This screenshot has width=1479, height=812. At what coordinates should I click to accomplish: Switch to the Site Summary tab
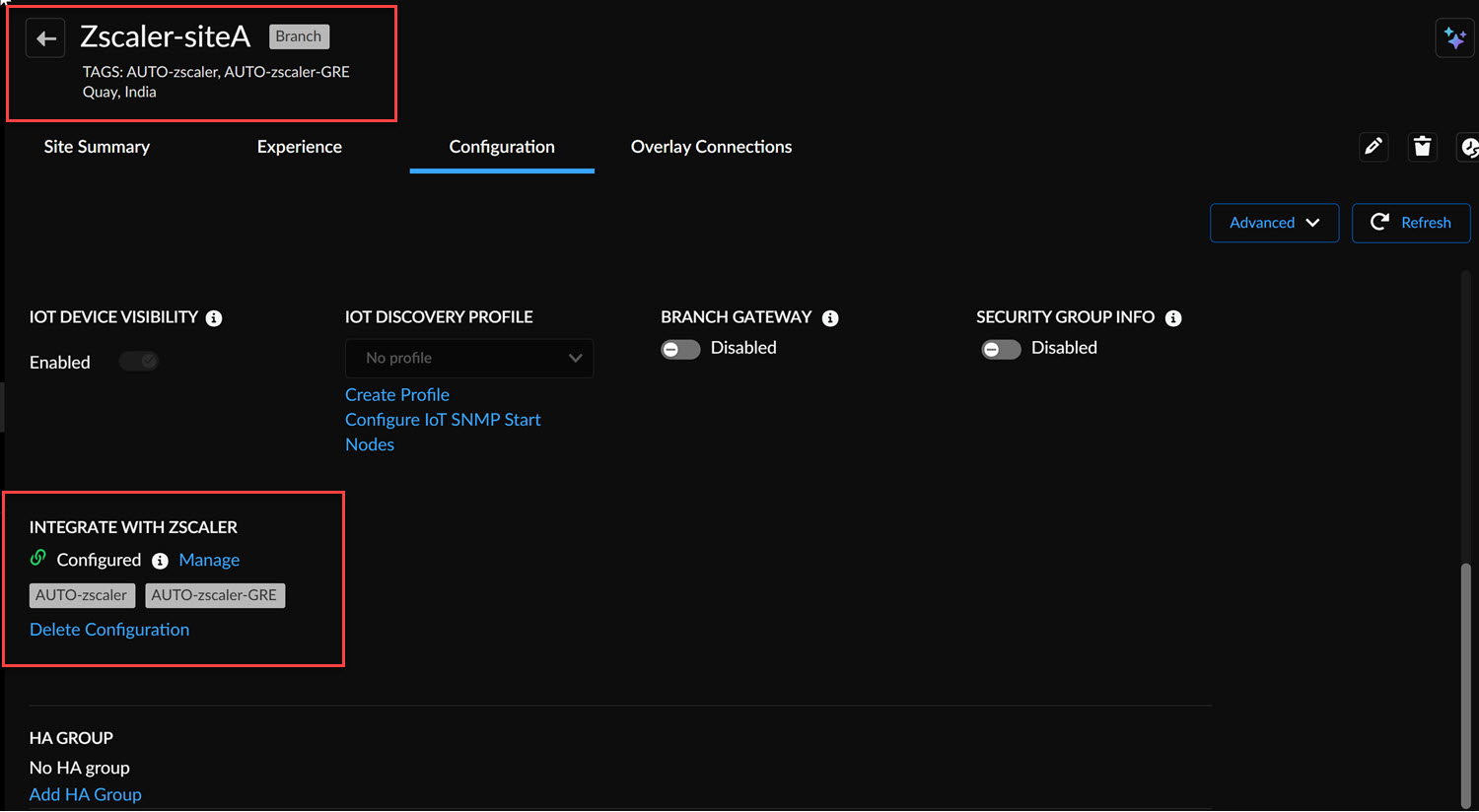pos(97,147)
